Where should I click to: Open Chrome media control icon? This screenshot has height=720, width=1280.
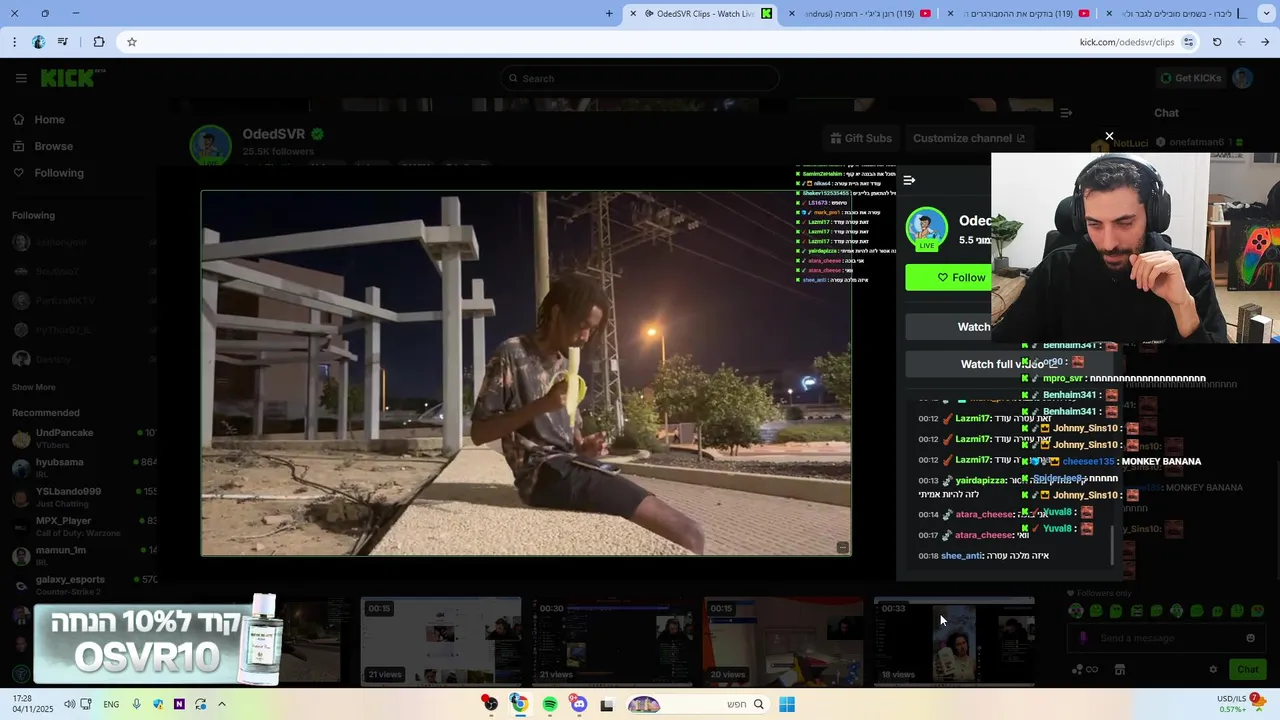[63, 42]
